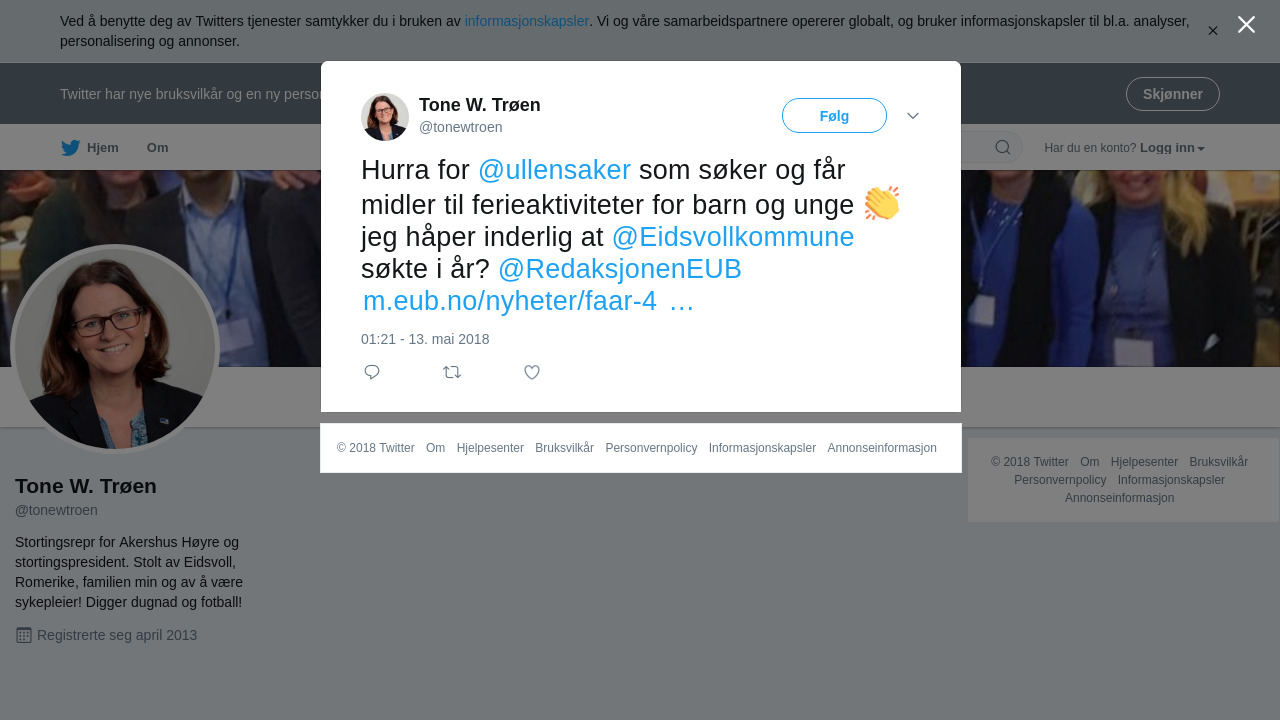
Task: Click the Twitter bird Hjem icon
Action: [x=70, y=148]
